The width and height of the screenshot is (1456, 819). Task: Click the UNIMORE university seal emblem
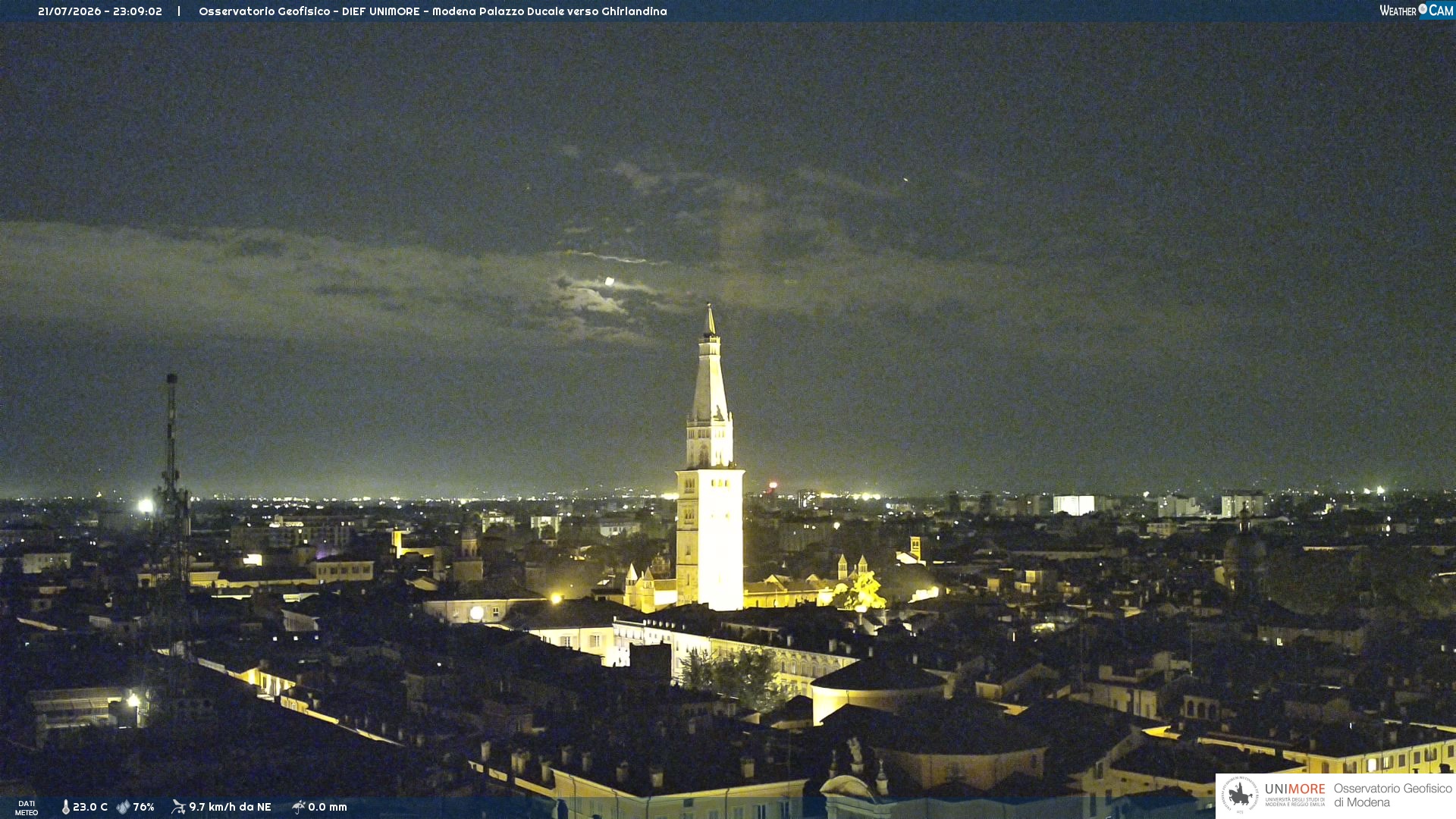[x=1240, y=795]
